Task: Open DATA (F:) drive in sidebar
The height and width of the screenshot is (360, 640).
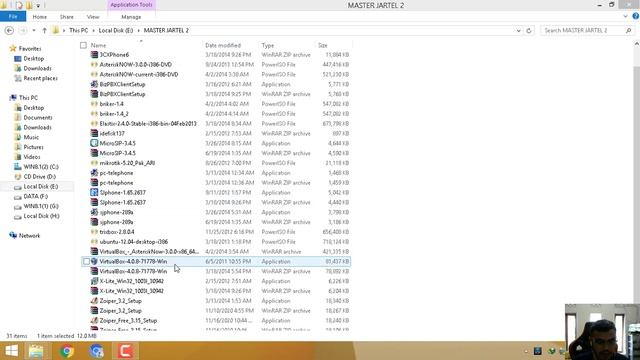Action: pyautogui.click(x=36, y=196)
